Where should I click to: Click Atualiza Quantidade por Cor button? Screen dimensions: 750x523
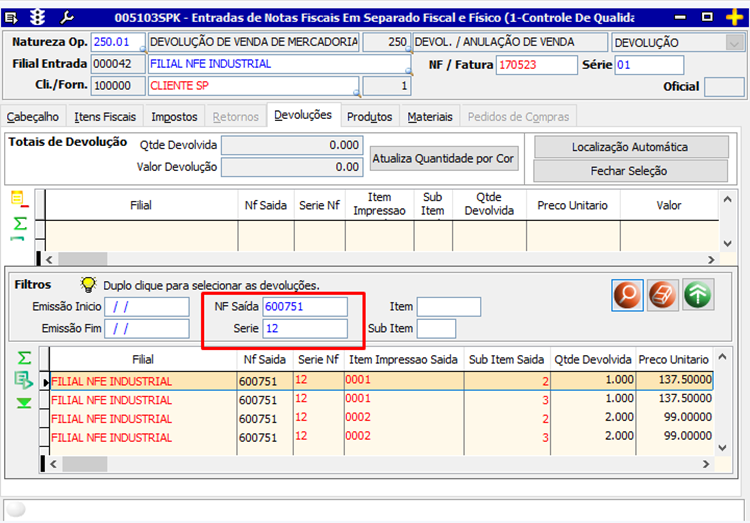443,158
